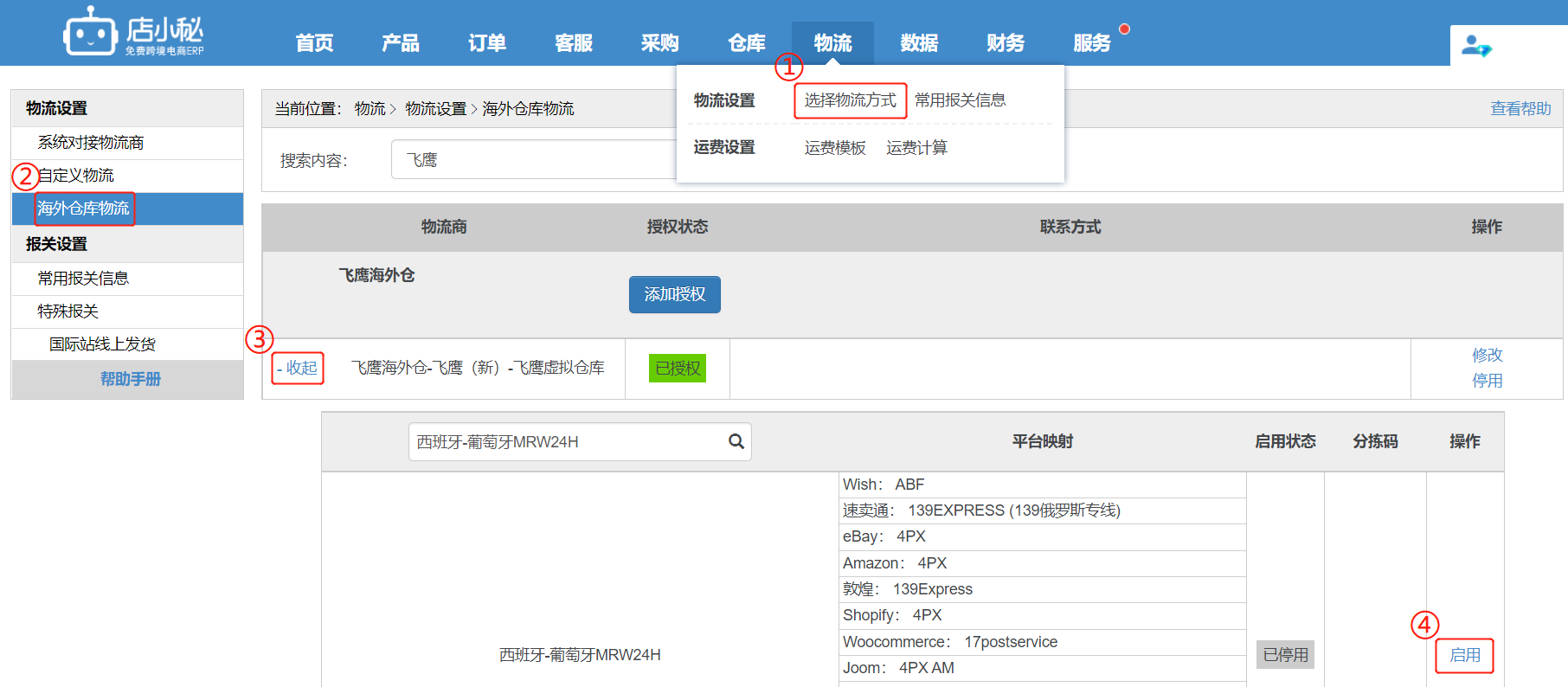Click the 分拣码 column header
The width and height of the screenshot is (1568, 687).
click(1376, 441)
